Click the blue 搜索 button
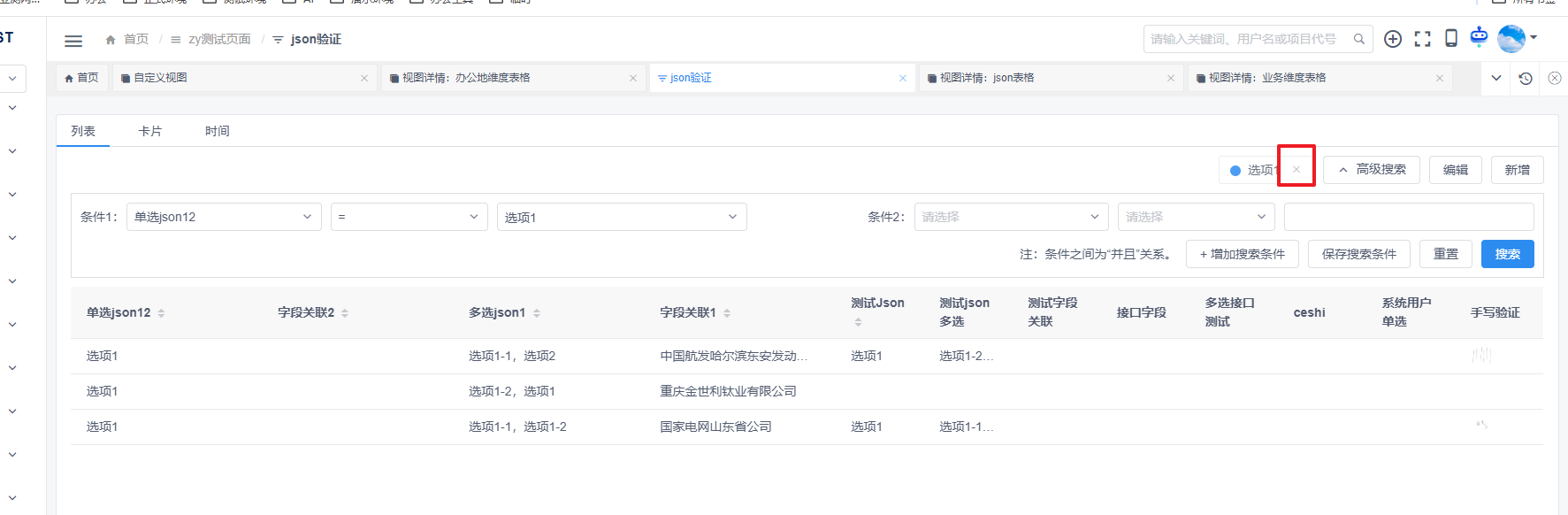This screenshot has width=1568, height=515. 1507,254
